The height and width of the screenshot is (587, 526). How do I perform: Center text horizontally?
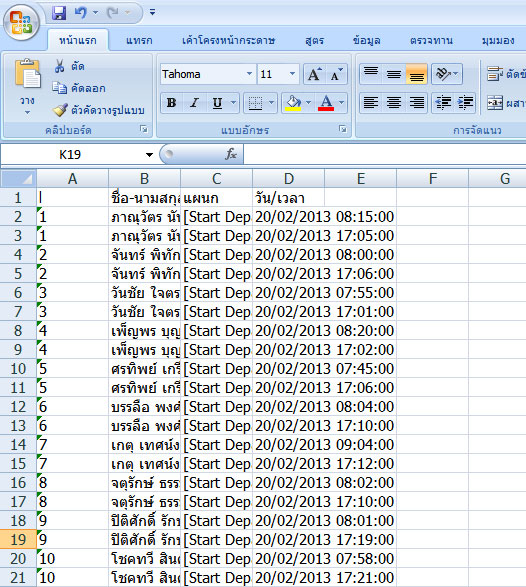[394, 103]
